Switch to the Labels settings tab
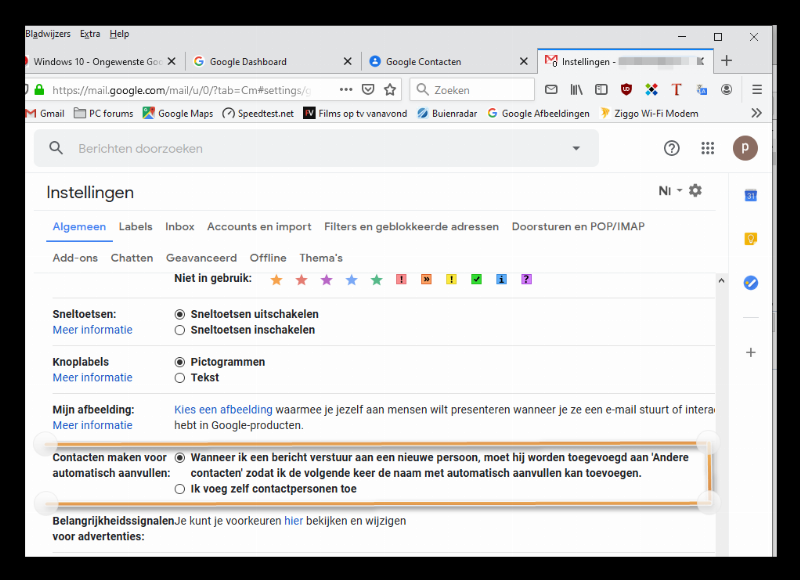 click(x=135, y=227)
